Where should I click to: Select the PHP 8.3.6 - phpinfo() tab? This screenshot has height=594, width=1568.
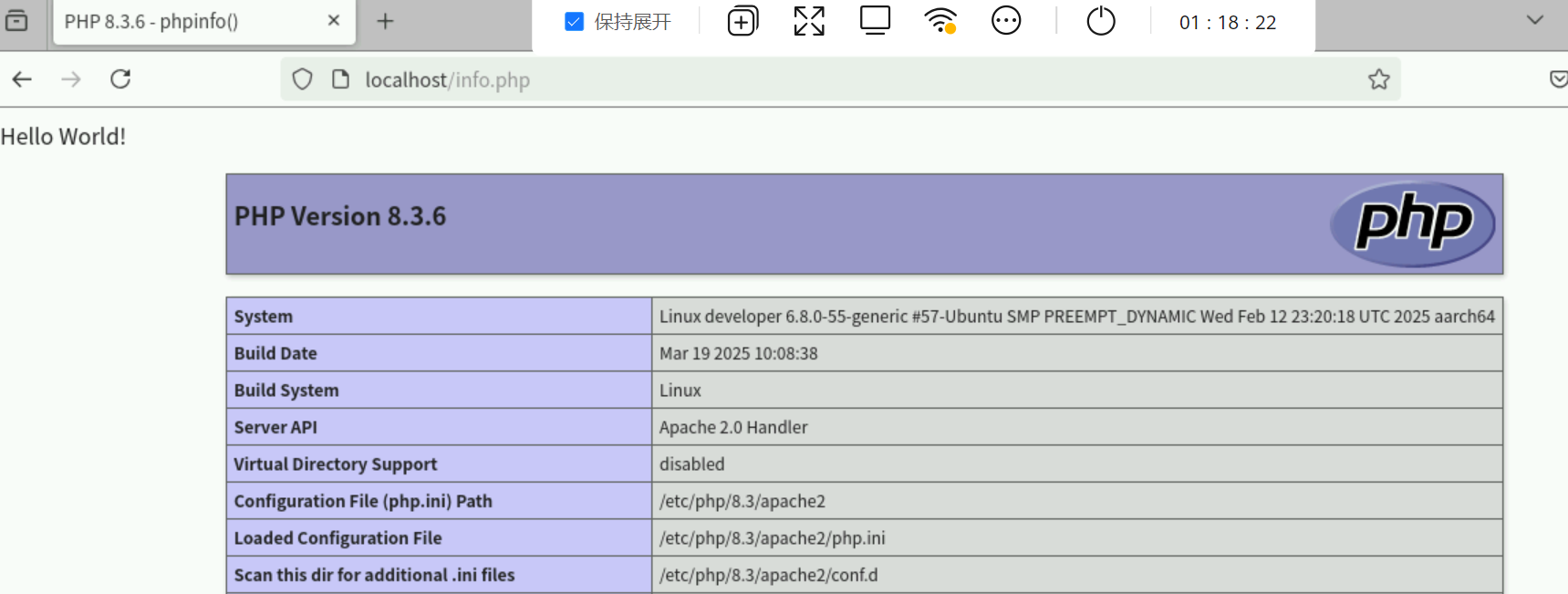point(203,22)
